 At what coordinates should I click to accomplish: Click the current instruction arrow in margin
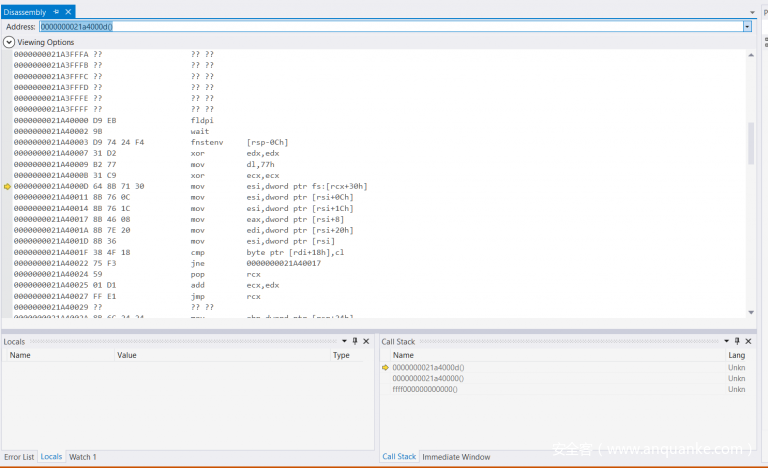tap(8, 186)
